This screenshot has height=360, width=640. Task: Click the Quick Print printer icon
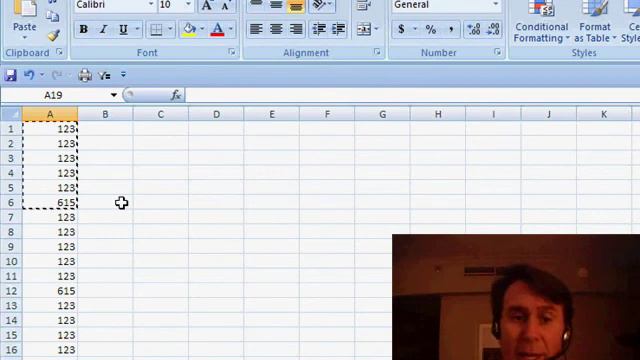click(x=85, y=76)
